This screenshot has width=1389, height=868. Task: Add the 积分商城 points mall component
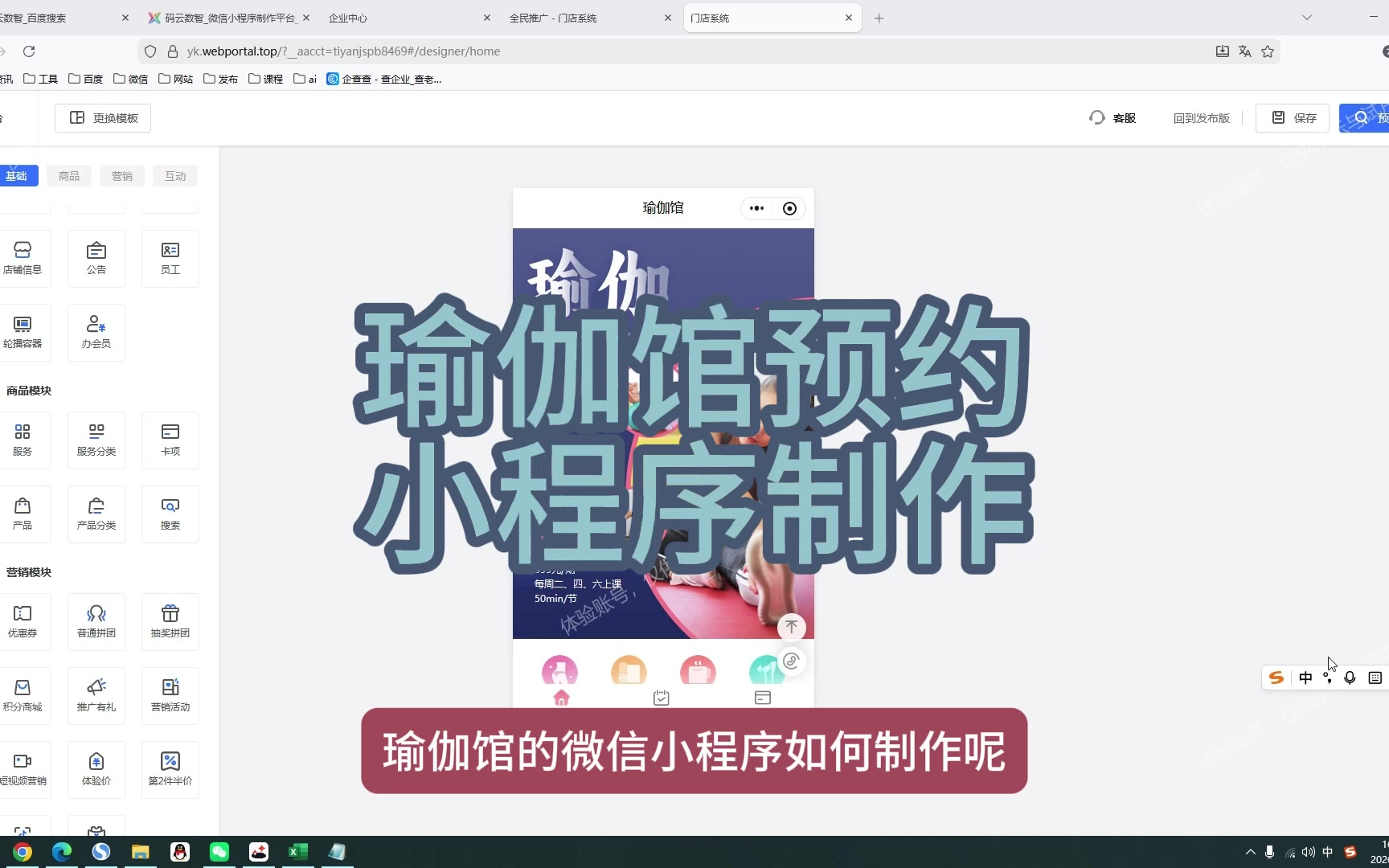(23, 695)
